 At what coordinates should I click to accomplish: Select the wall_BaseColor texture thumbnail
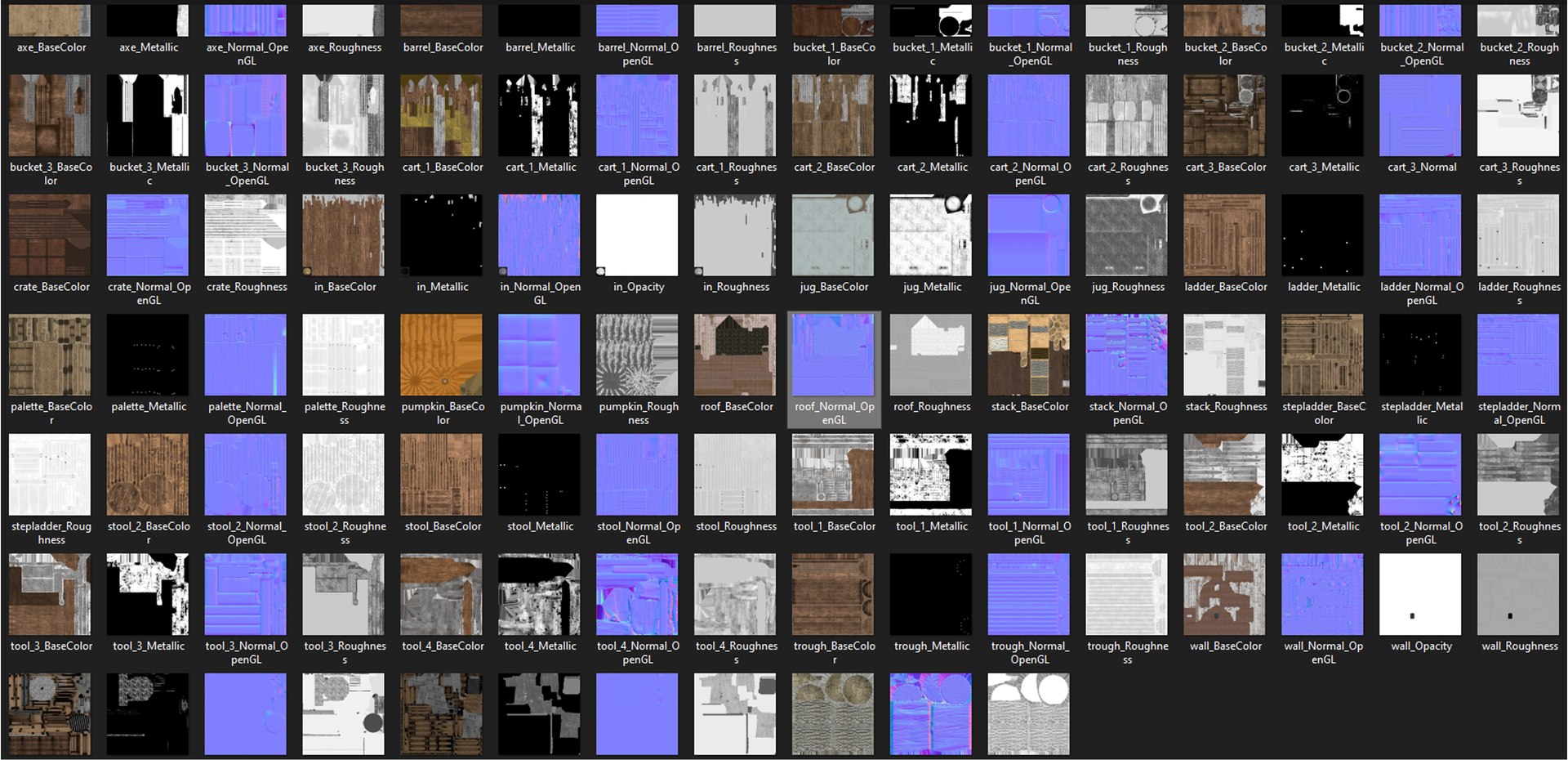point(1225,594)
